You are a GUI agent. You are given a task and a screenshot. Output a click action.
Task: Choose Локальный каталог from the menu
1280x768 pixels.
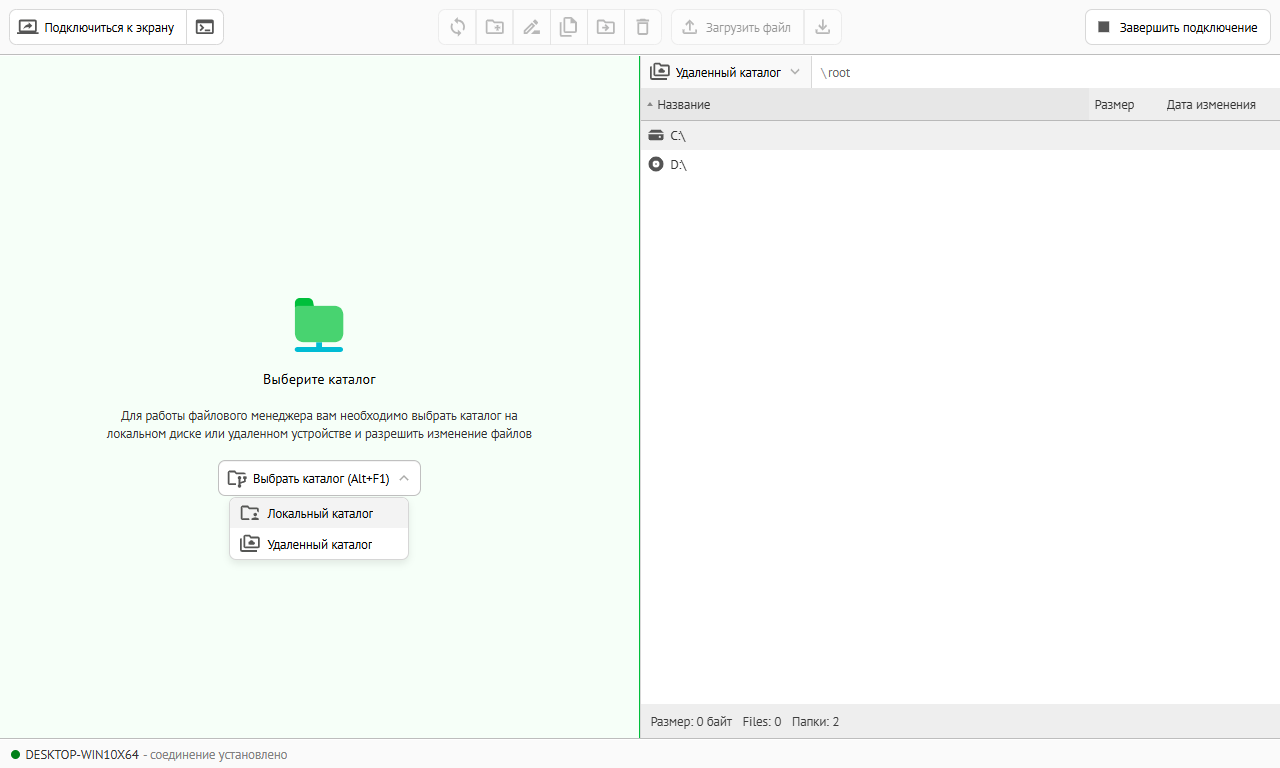pos(319,513)
